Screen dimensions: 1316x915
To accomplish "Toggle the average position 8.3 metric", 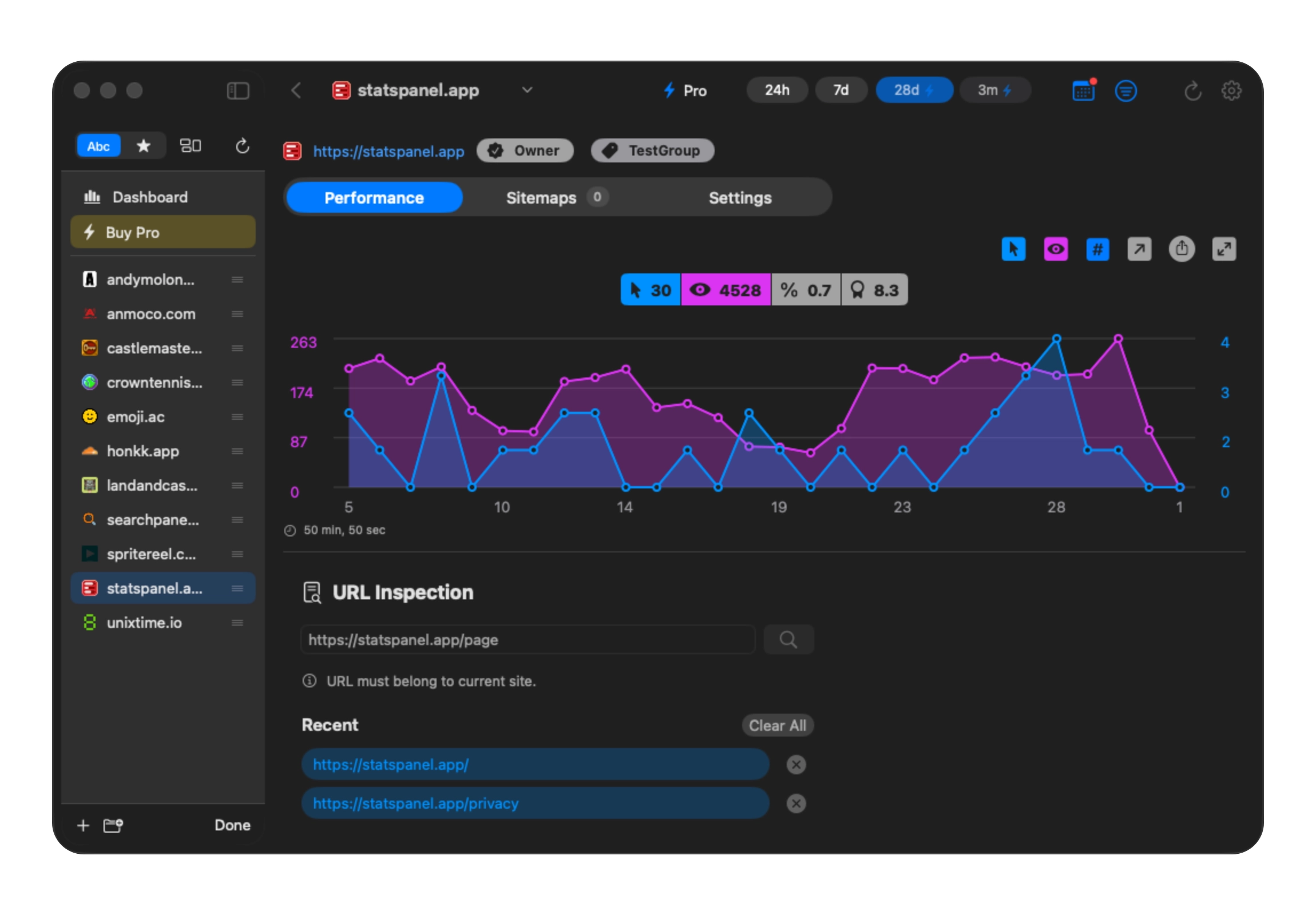I will [x=875, y=290].
